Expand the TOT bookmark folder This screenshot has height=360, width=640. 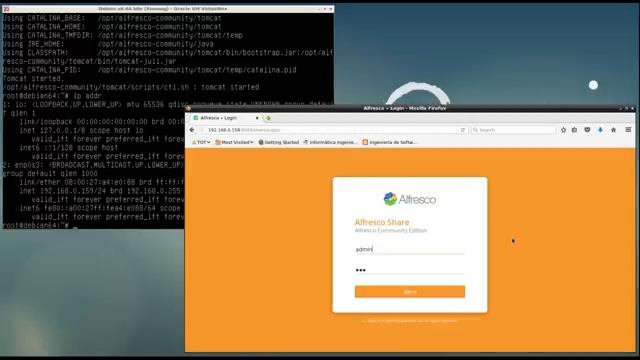201,142
